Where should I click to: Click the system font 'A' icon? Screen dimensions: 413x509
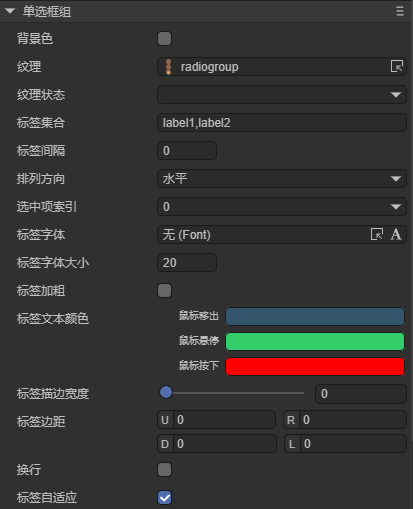(396, 234)
